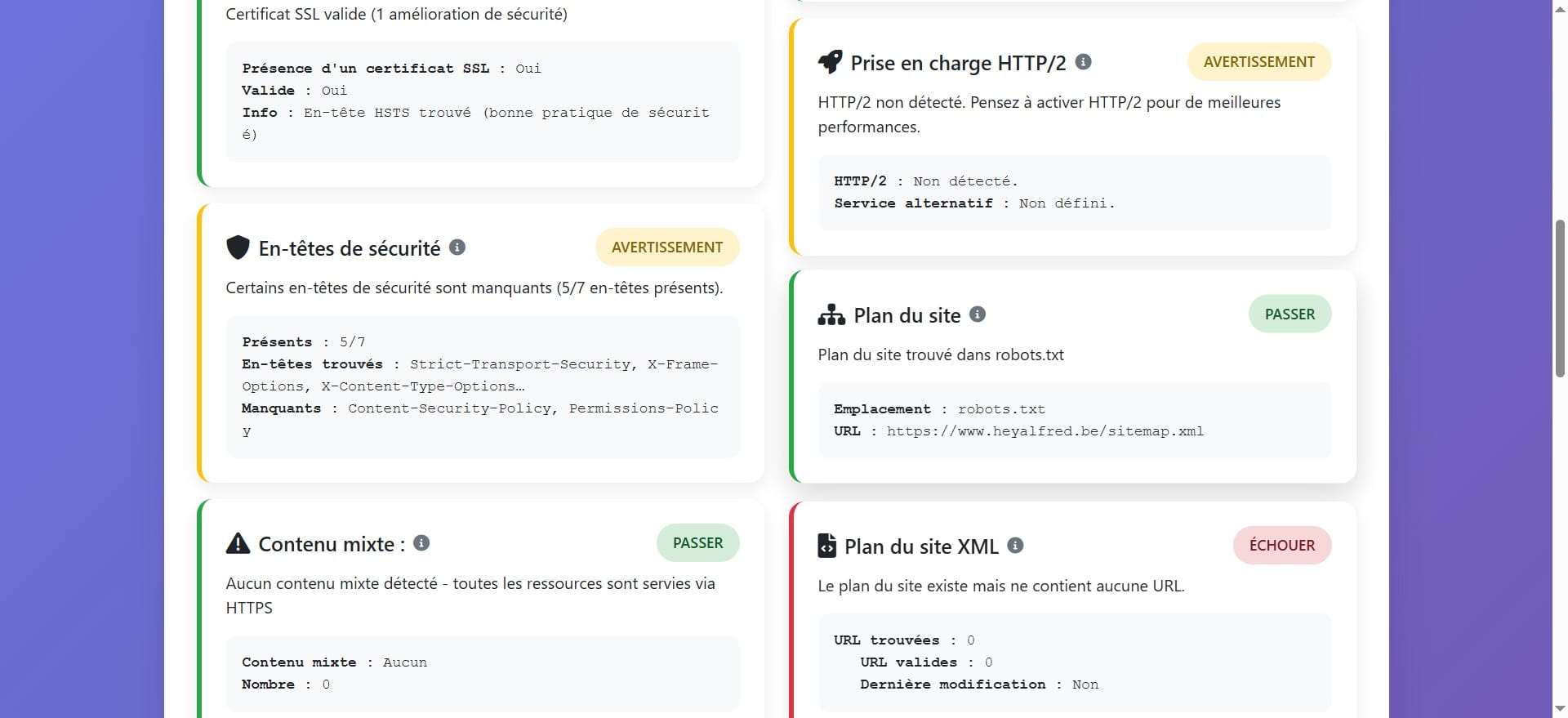The width and height of the screenshot is (1568, 718).
Task: Click the rocket icon beside Prise en charge HTTP/2
Action: 831,61
